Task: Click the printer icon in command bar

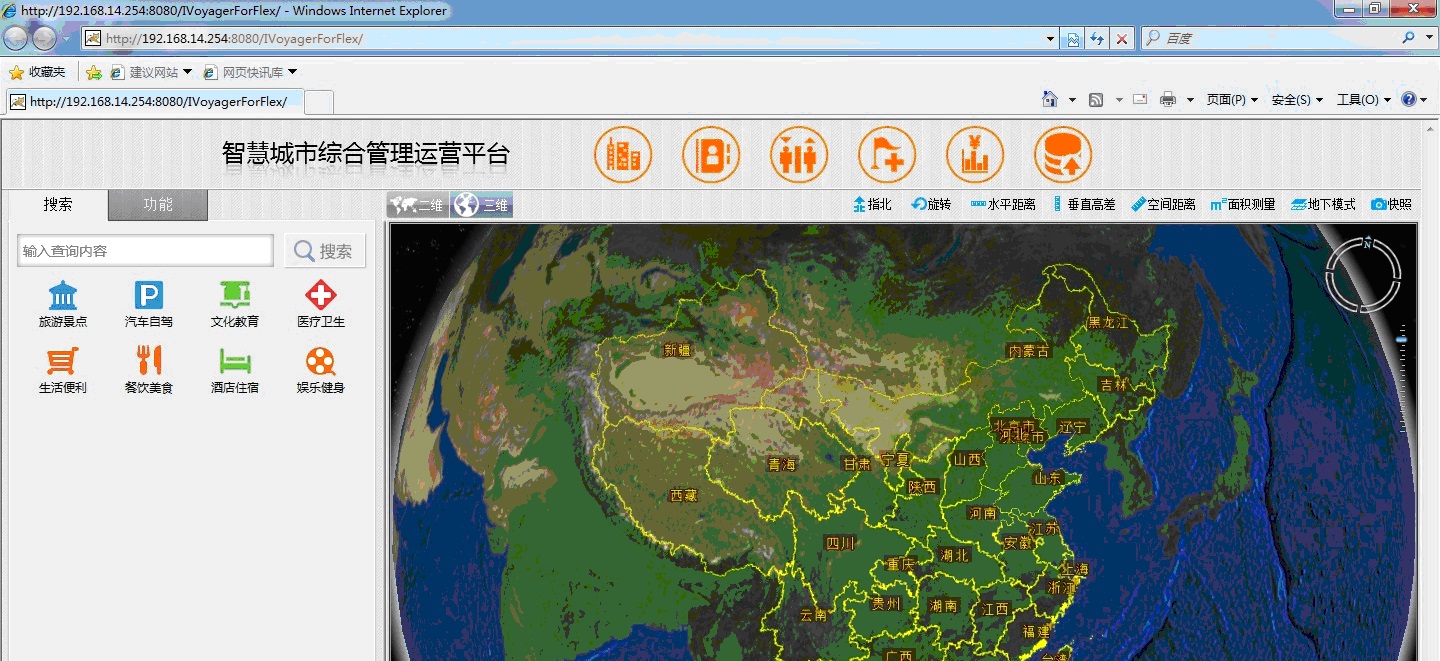Action: tap(1167, 99)
